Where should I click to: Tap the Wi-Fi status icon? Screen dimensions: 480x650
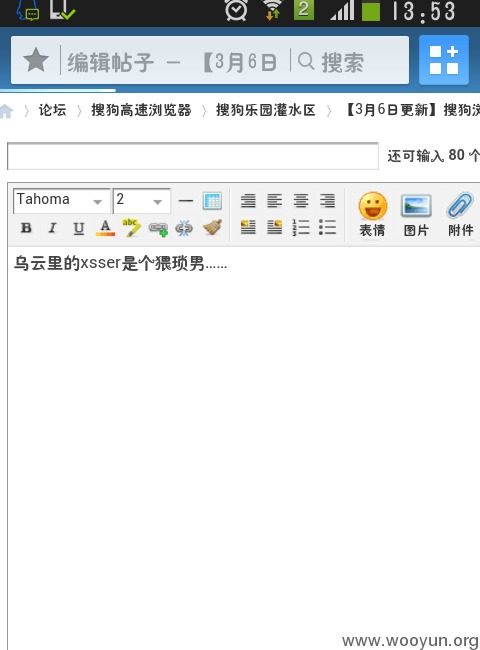click(x=273, y=10)
